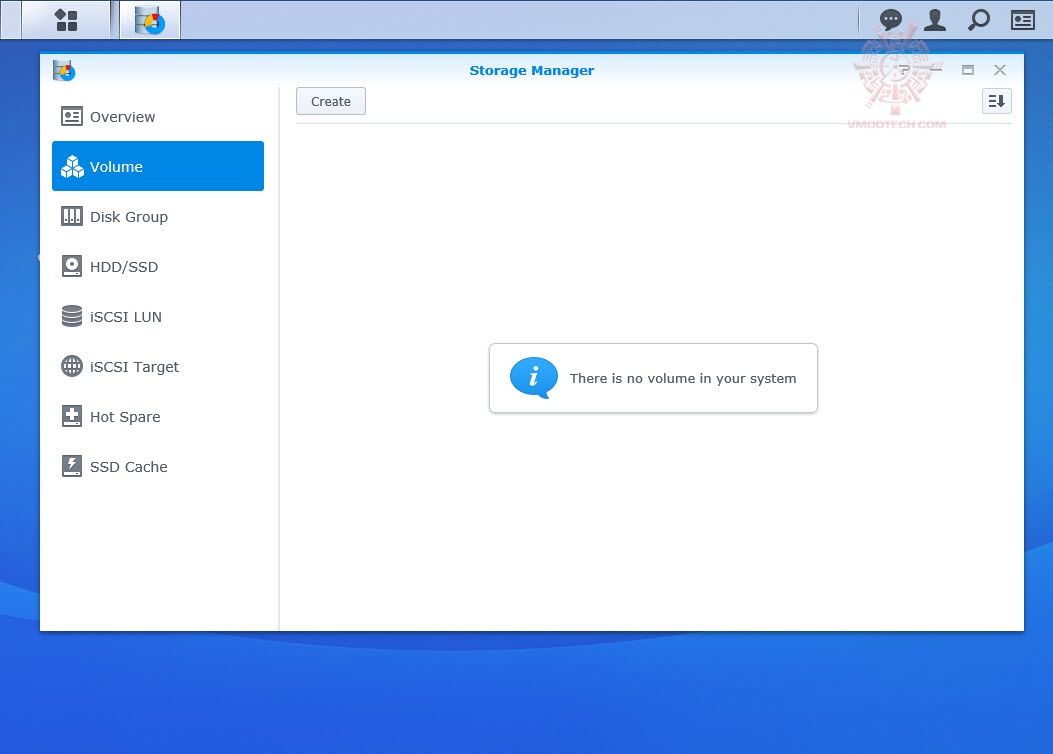Minimize the Storage Manager window
Viewport: 1053px width, 754px height.
pyautogui.click(x=936, y=70)
